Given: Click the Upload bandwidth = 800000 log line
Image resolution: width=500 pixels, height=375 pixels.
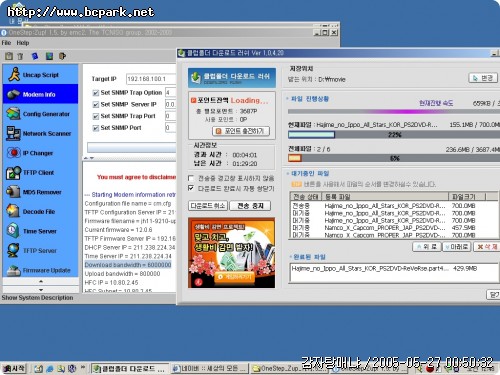Looking at the screenshot, I should [122, 274].
